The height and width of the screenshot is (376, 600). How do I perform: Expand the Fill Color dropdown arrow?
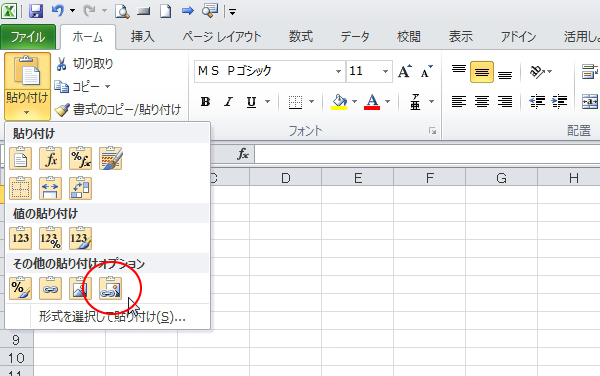pos(354,102)
